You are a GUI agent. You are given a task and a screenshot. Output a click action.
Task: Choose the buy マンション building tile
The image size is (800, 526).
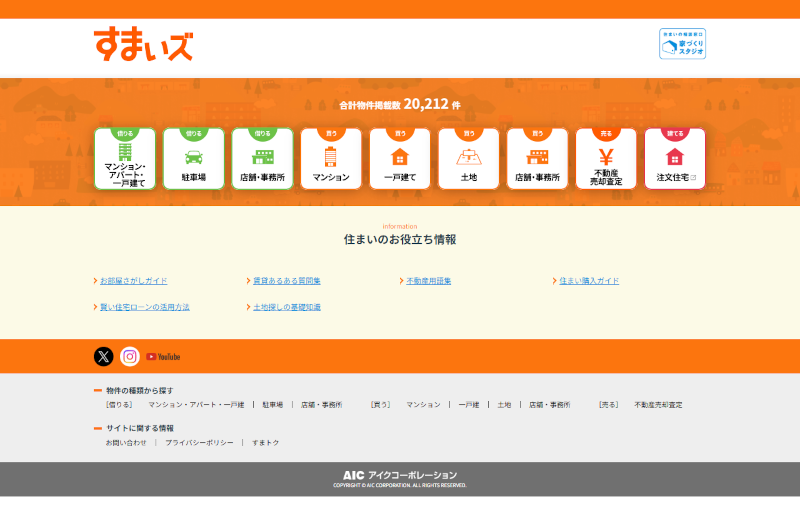[331, 159]
